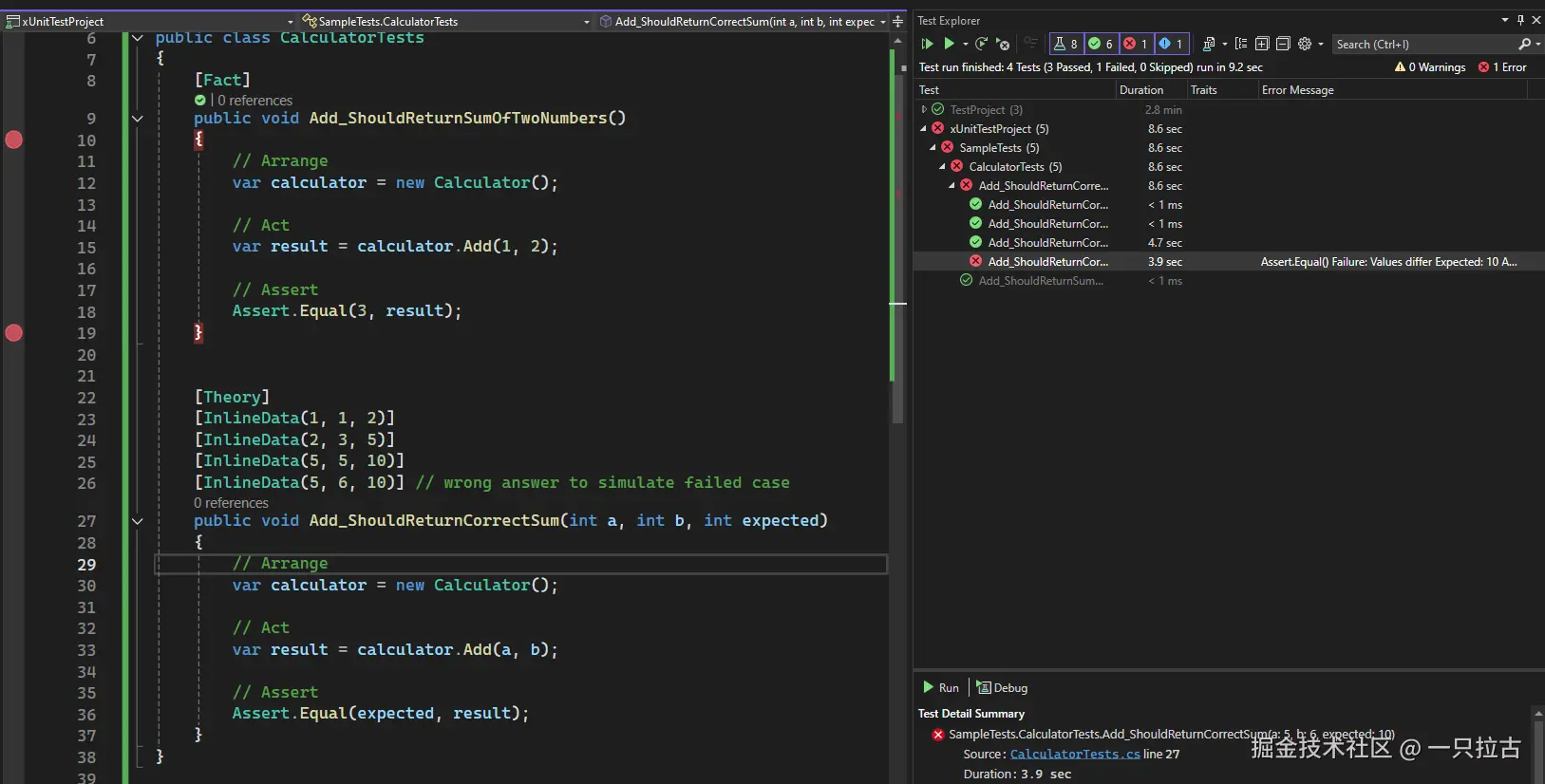Expand the TestProject (3) node
1545x784 pixels.
click(924, 109)
